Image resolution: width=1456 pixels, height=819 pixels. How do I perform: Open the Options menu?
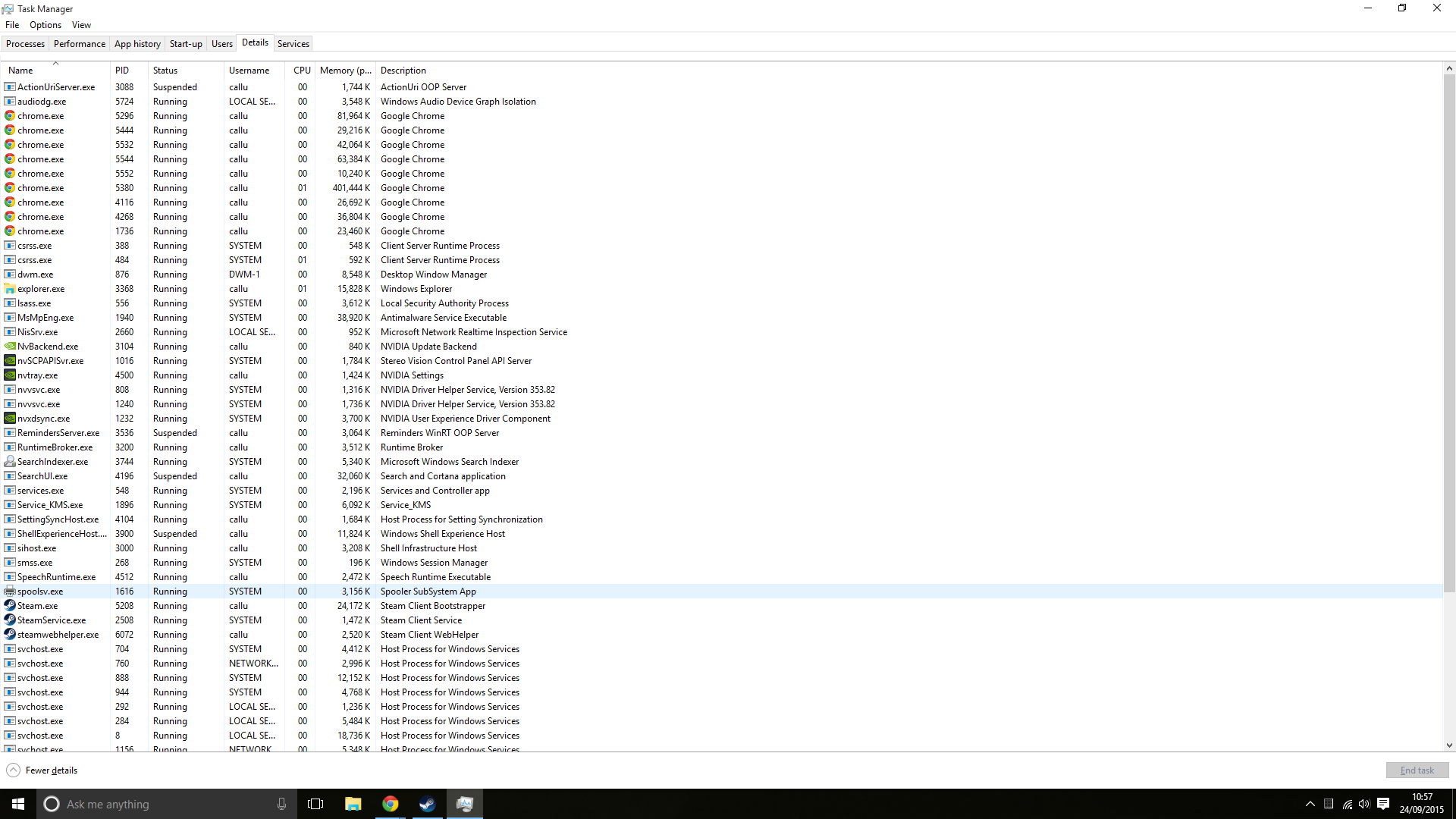(x=45, y=25)
